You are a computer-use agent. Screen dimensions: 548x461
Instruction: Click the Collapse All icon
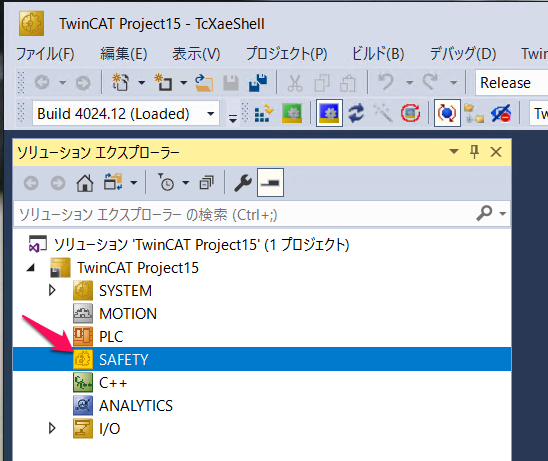point(206,182)
